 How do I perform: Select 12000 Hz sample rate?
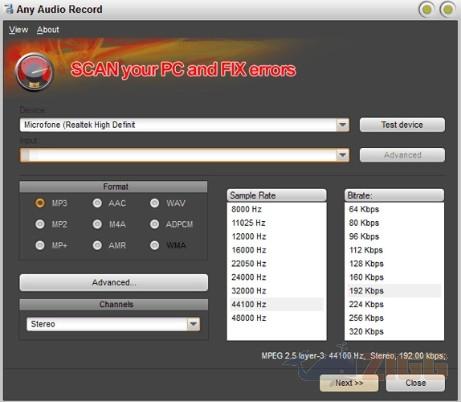coord(277,237)
